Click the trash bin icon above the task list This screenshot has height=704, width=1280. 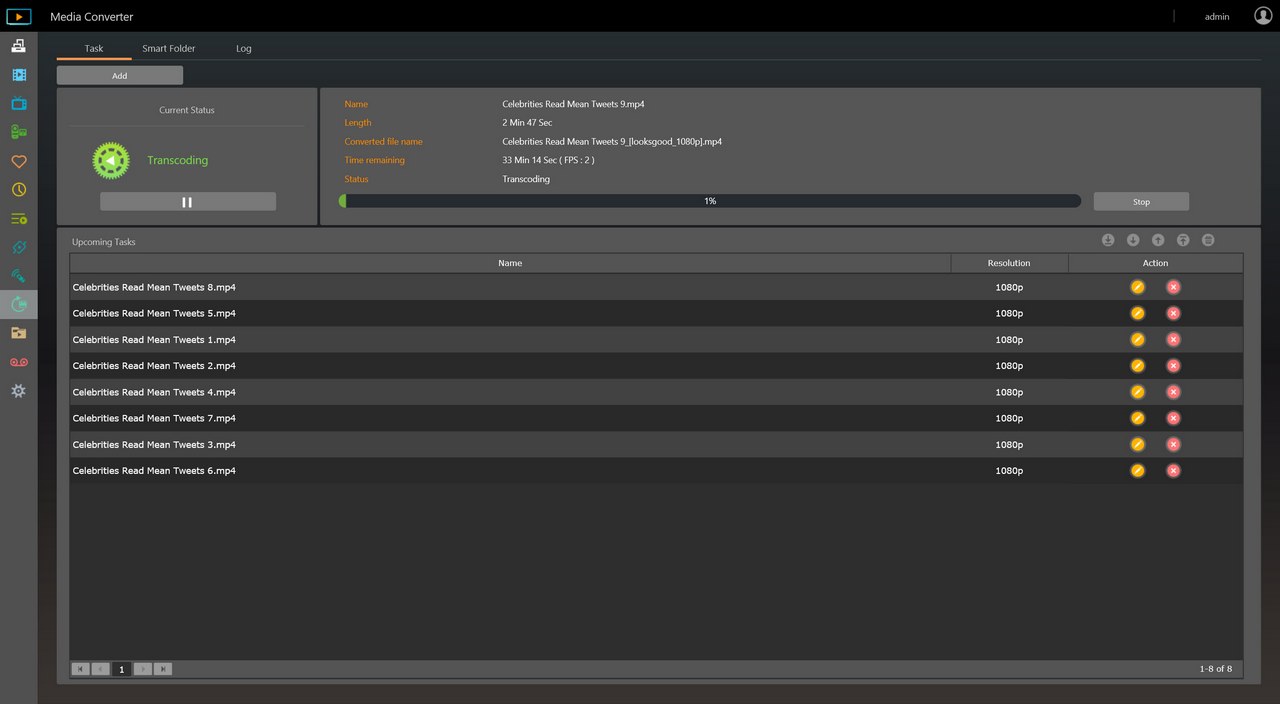point(1208,240)
